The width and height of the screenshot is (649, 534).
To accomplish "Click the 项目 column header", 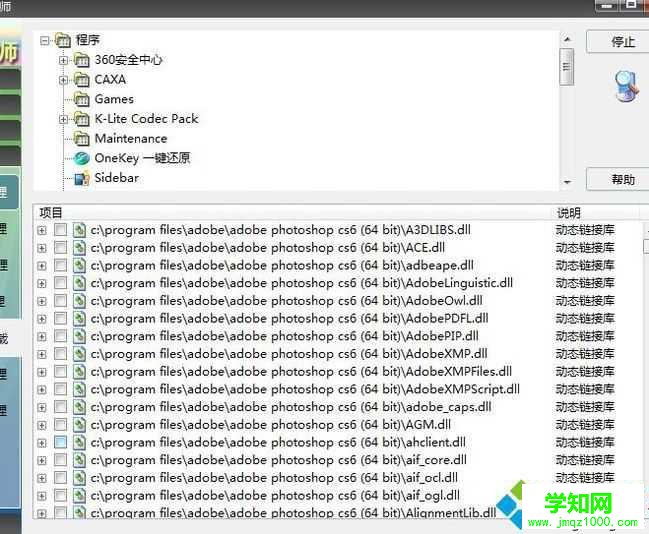I will click(x=50, y=213).
